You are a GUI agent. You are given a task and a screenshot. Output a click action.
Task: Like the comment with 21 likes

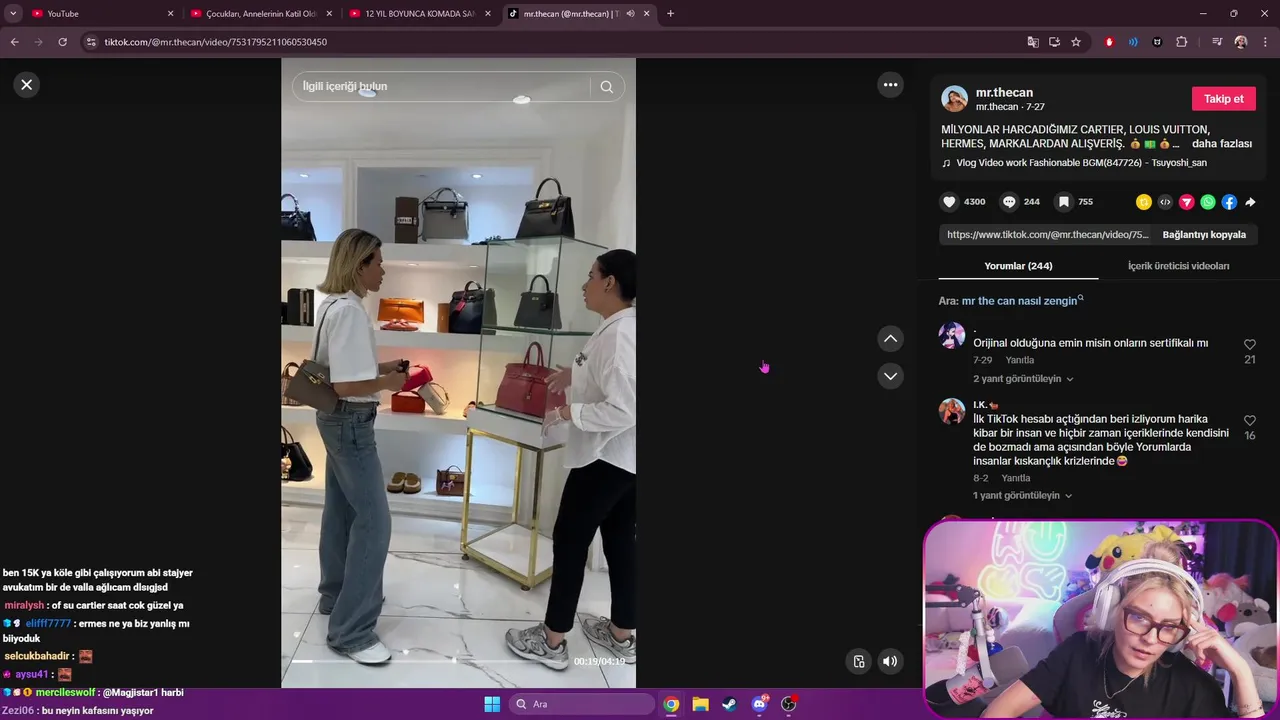point(1250,344)
